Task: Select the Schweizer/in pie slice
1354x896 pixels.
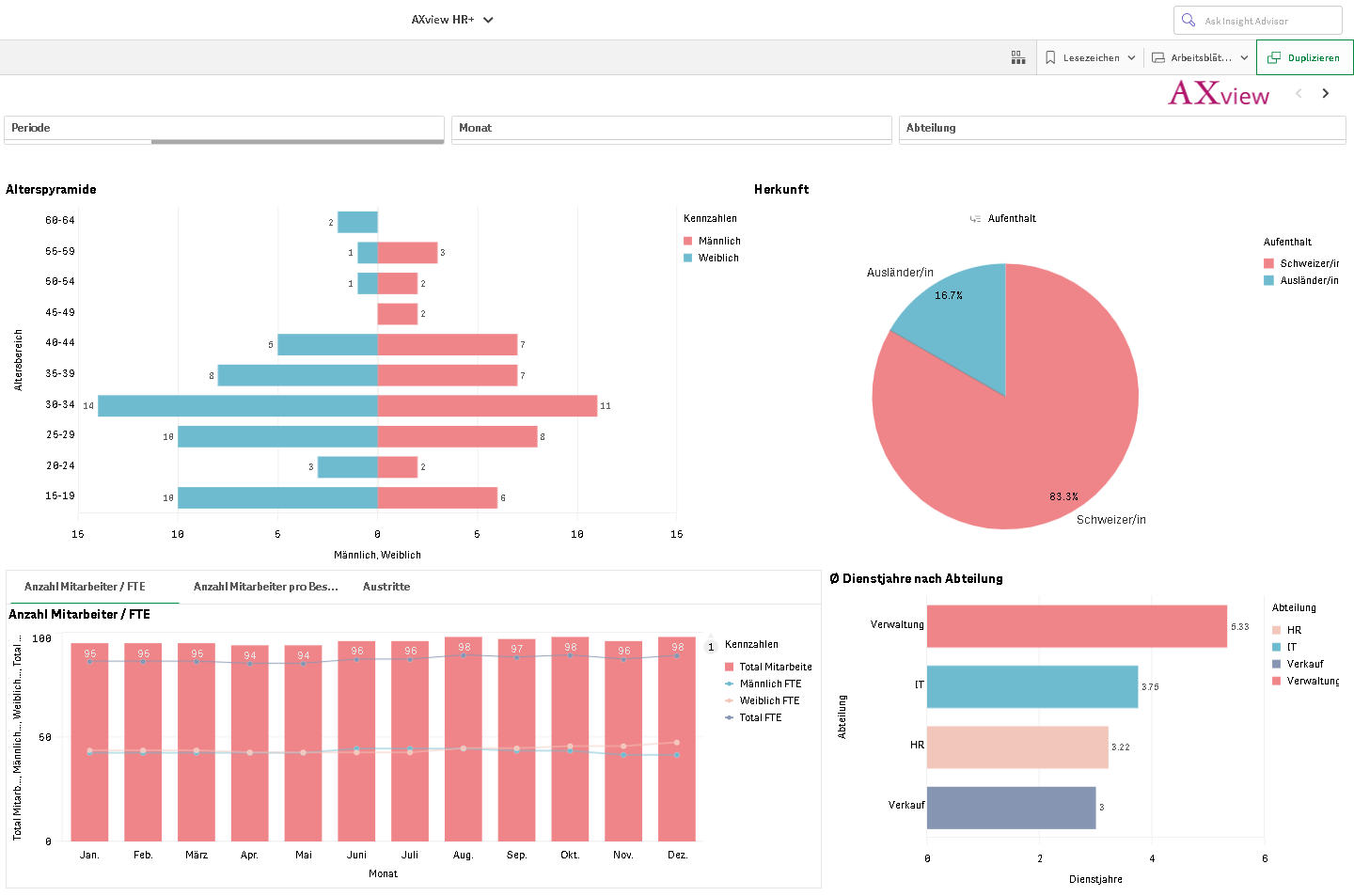Action: pos(1015,432)
